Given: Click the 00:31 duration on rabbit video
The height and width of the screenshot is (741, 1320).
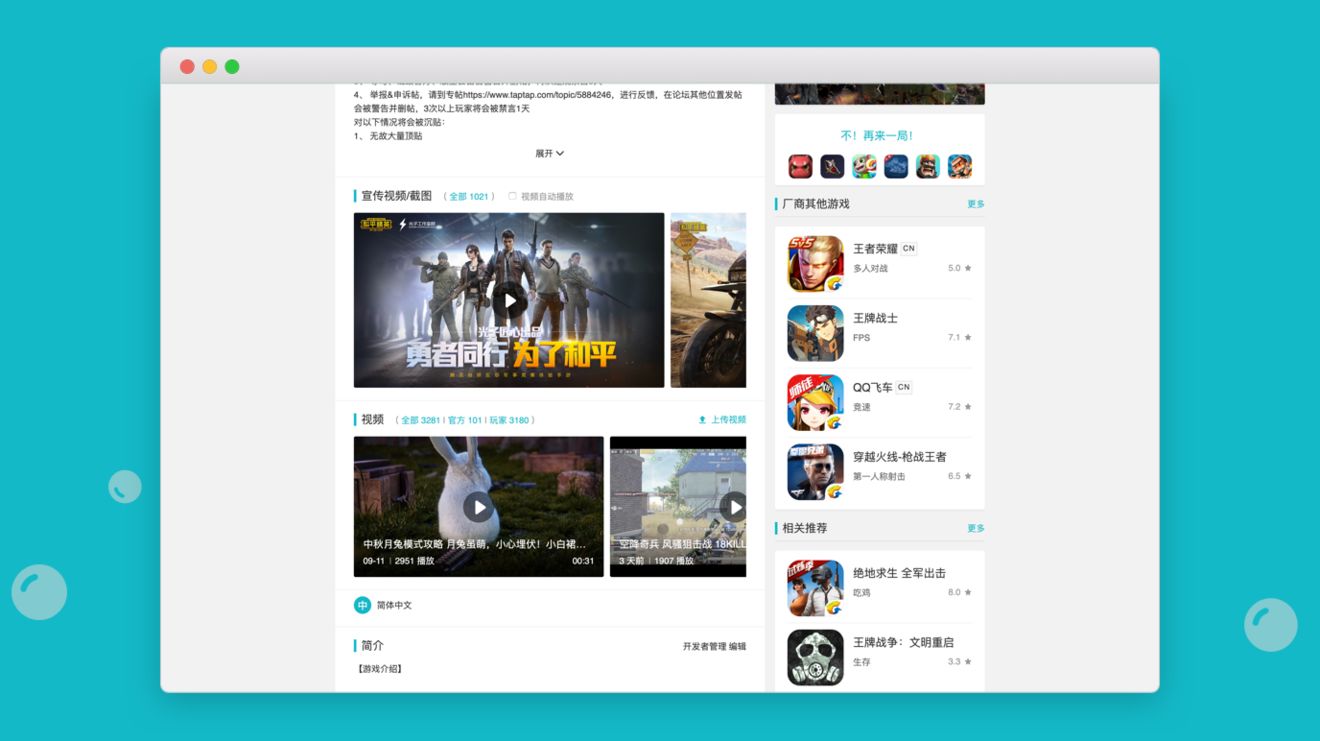Looking at the screenshot, I should pyautogui.click(x=583, y=561).
